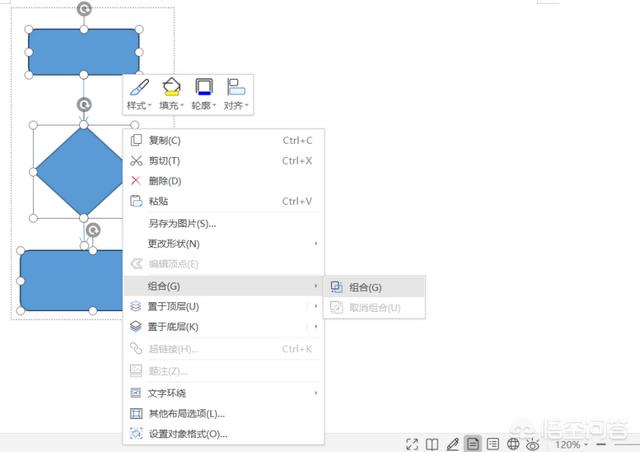Click the zoom out minus button
Viewport: 640px width, 452px height.
601,444
